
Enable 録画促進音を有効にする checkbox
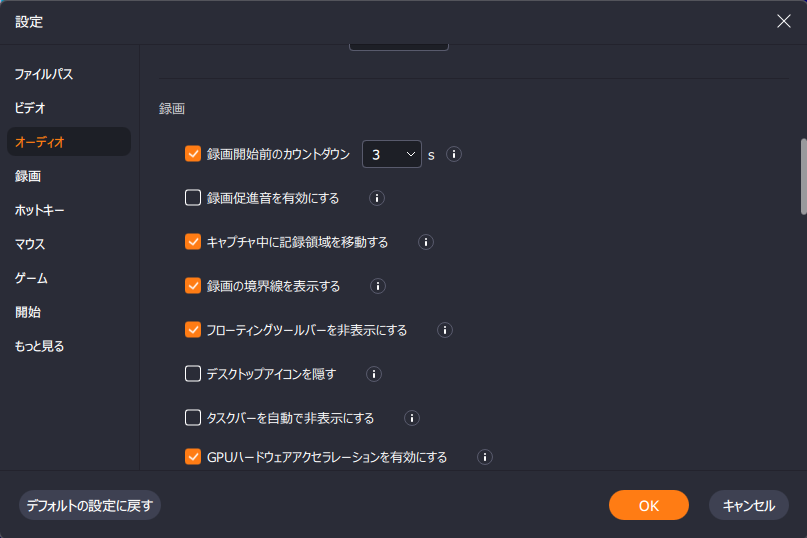(193, 198)
